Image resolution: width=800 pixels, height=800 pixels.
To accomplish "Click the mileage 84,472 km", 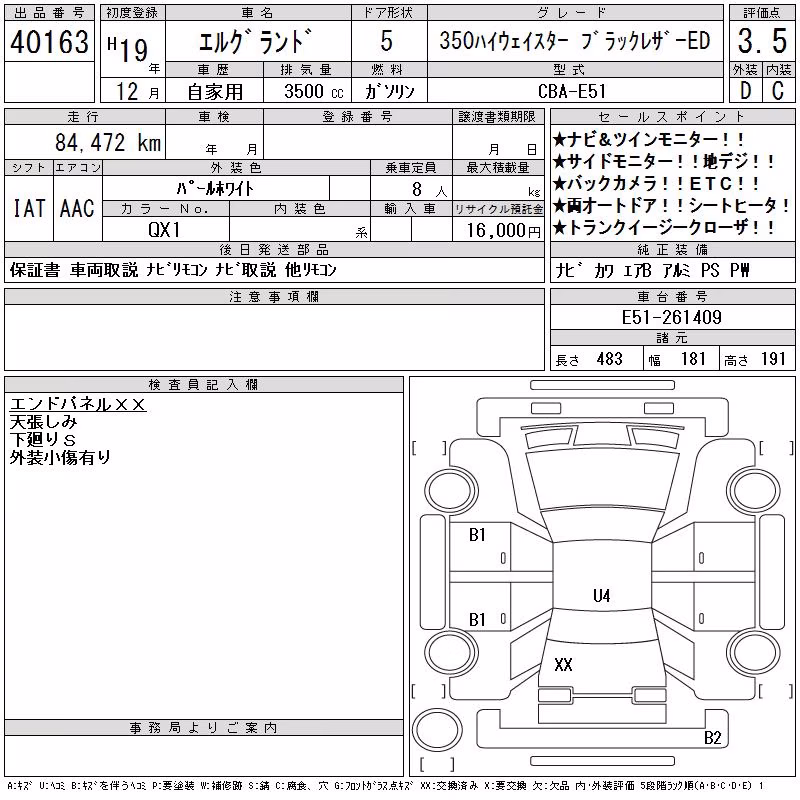I will coord(108,143).
